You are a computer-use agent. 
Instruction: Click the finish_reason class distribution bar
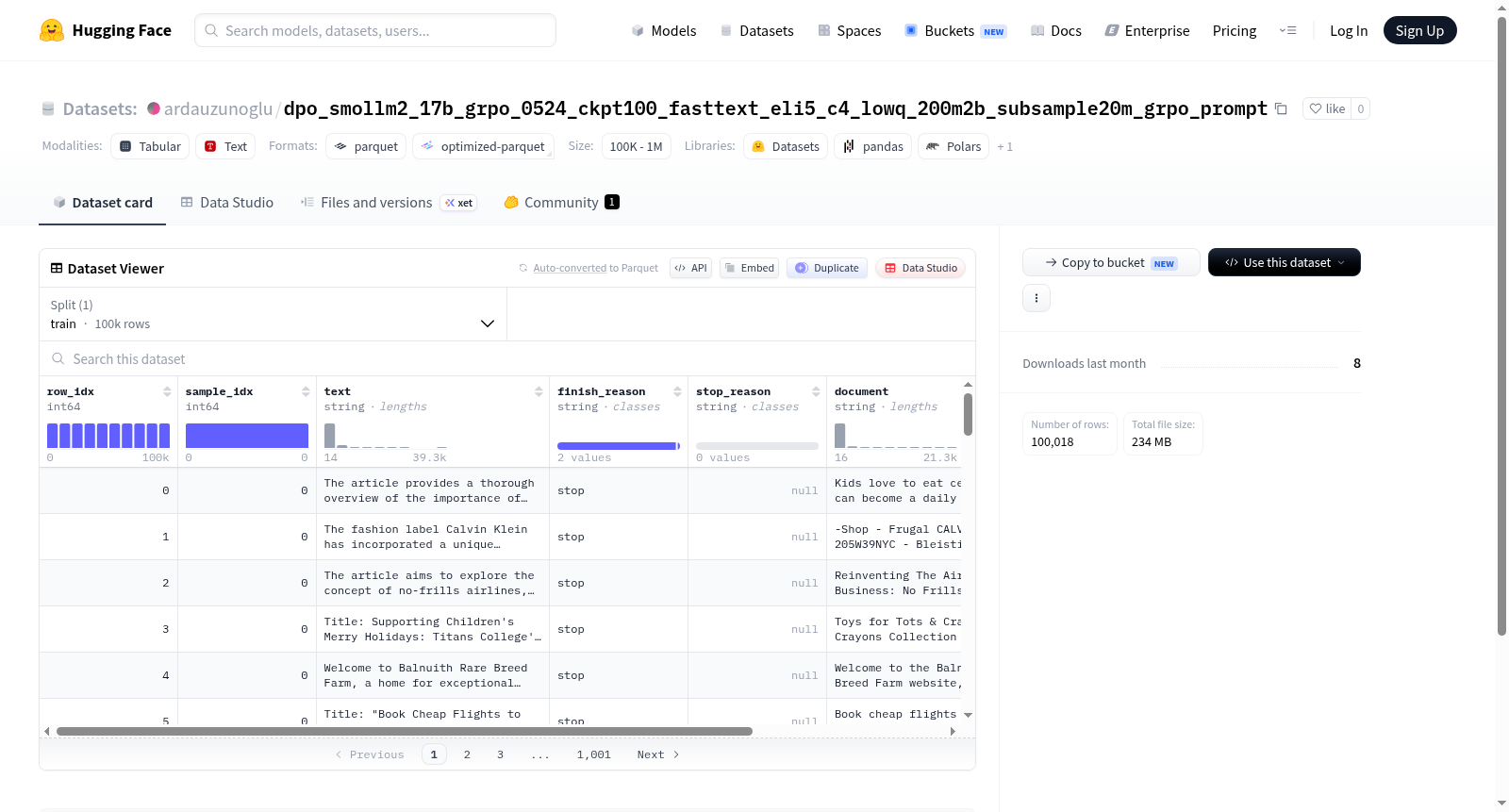tap(619, 445)
